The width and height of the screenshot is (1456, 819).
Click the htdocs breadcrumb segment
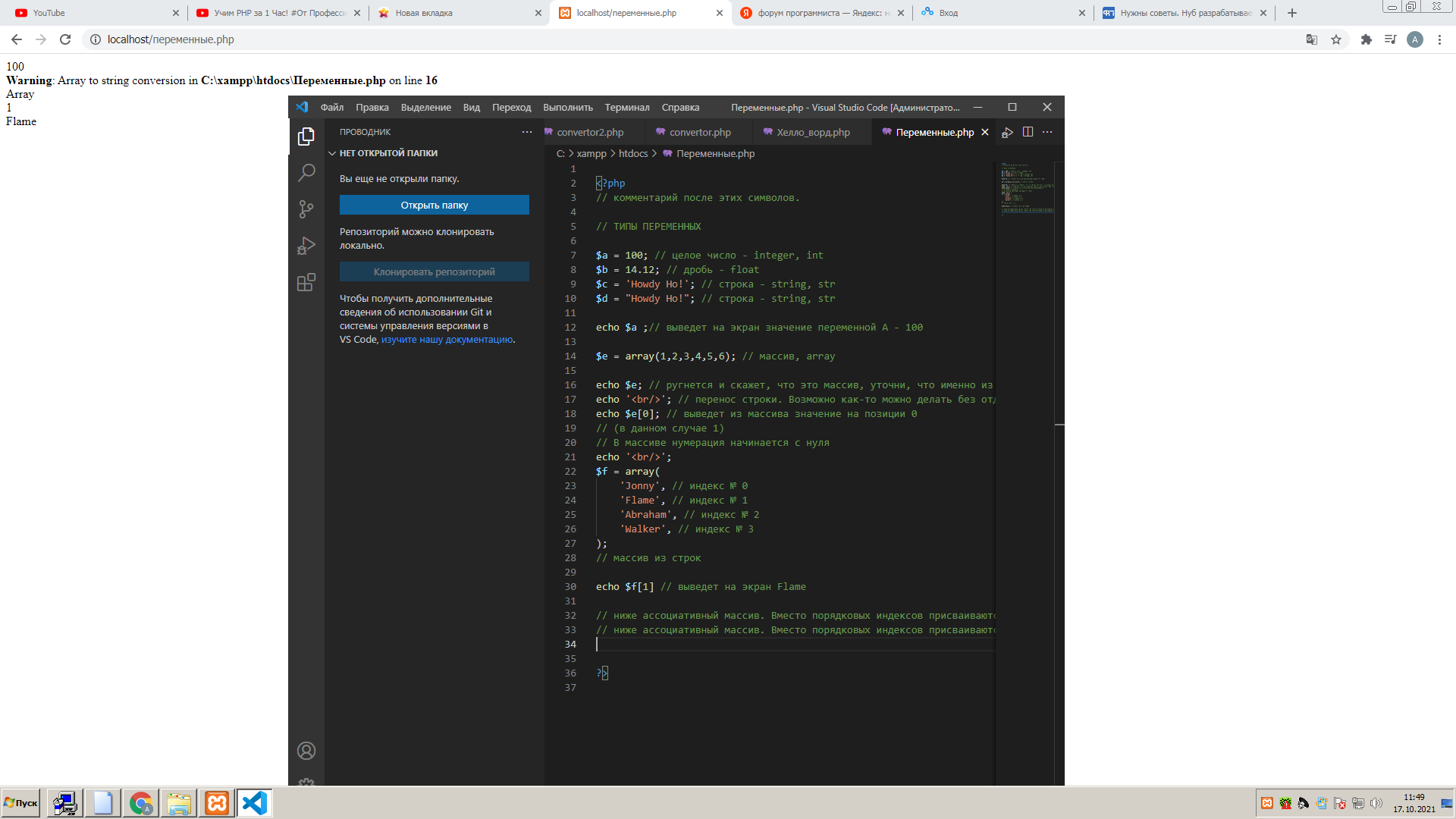pos(633,154)
